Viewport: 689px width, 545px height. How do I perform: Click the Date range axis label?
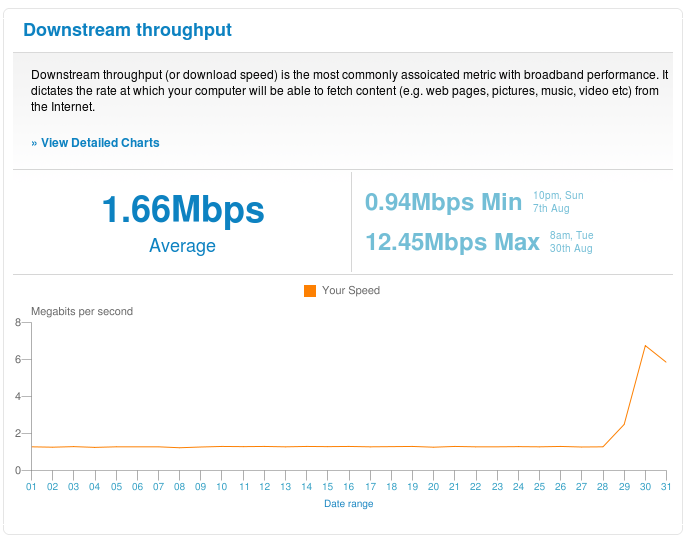348,504
